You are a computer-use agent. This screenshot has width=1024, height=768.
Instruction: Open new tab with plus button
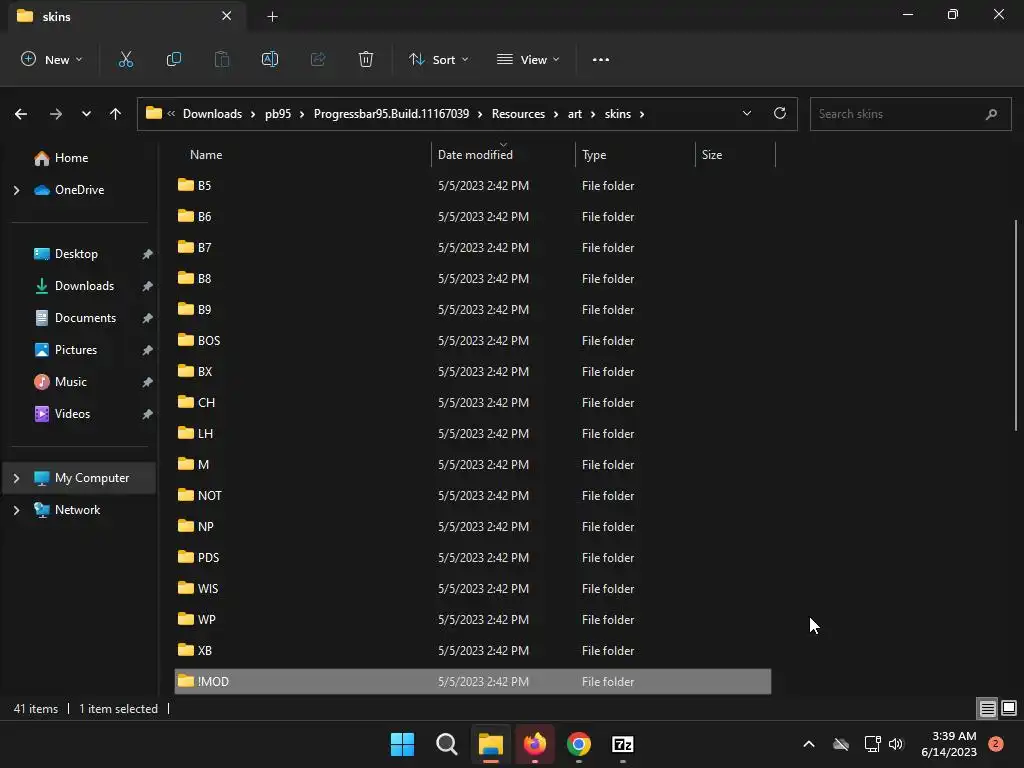pyautogui.click(x=272, y=16)
